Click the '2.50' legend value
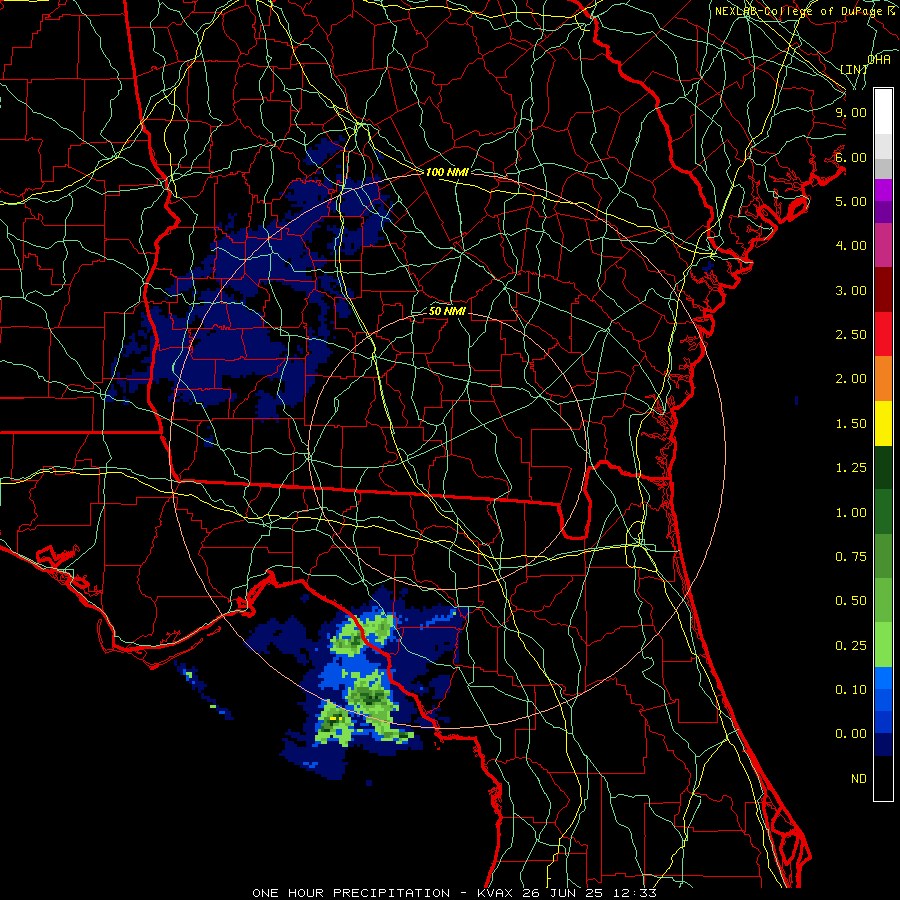This screenshot has height=900, width=900. tap(851, 335)
